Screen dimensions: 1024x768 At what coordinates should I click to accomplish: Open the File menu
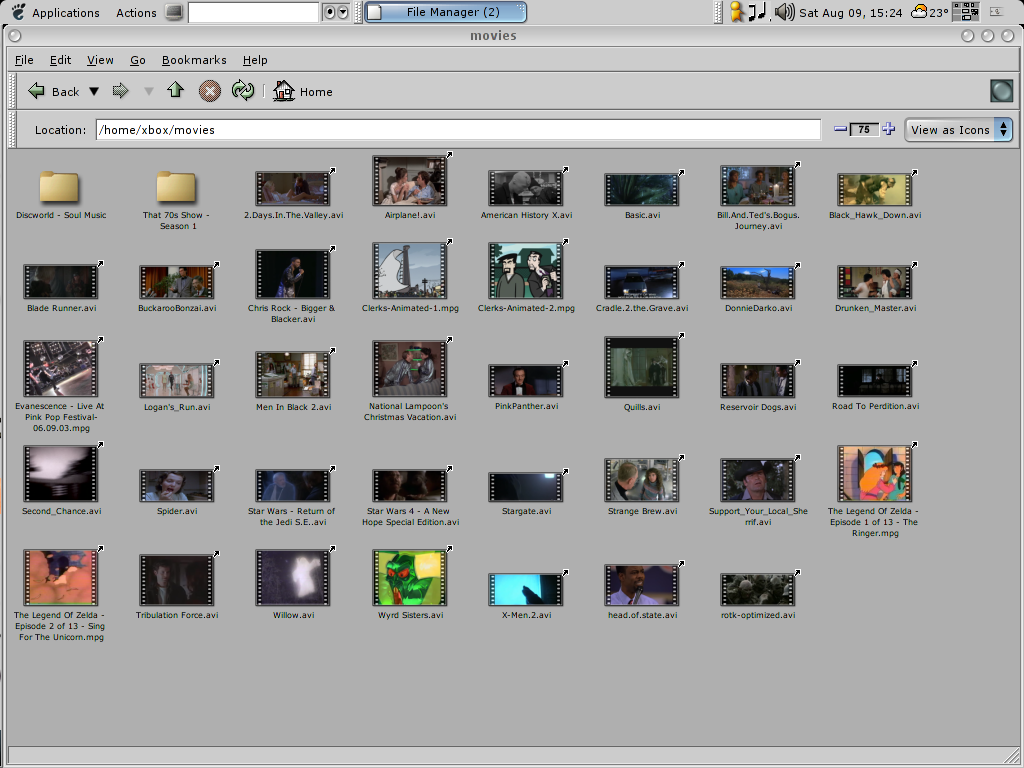[x=24, y=60]
